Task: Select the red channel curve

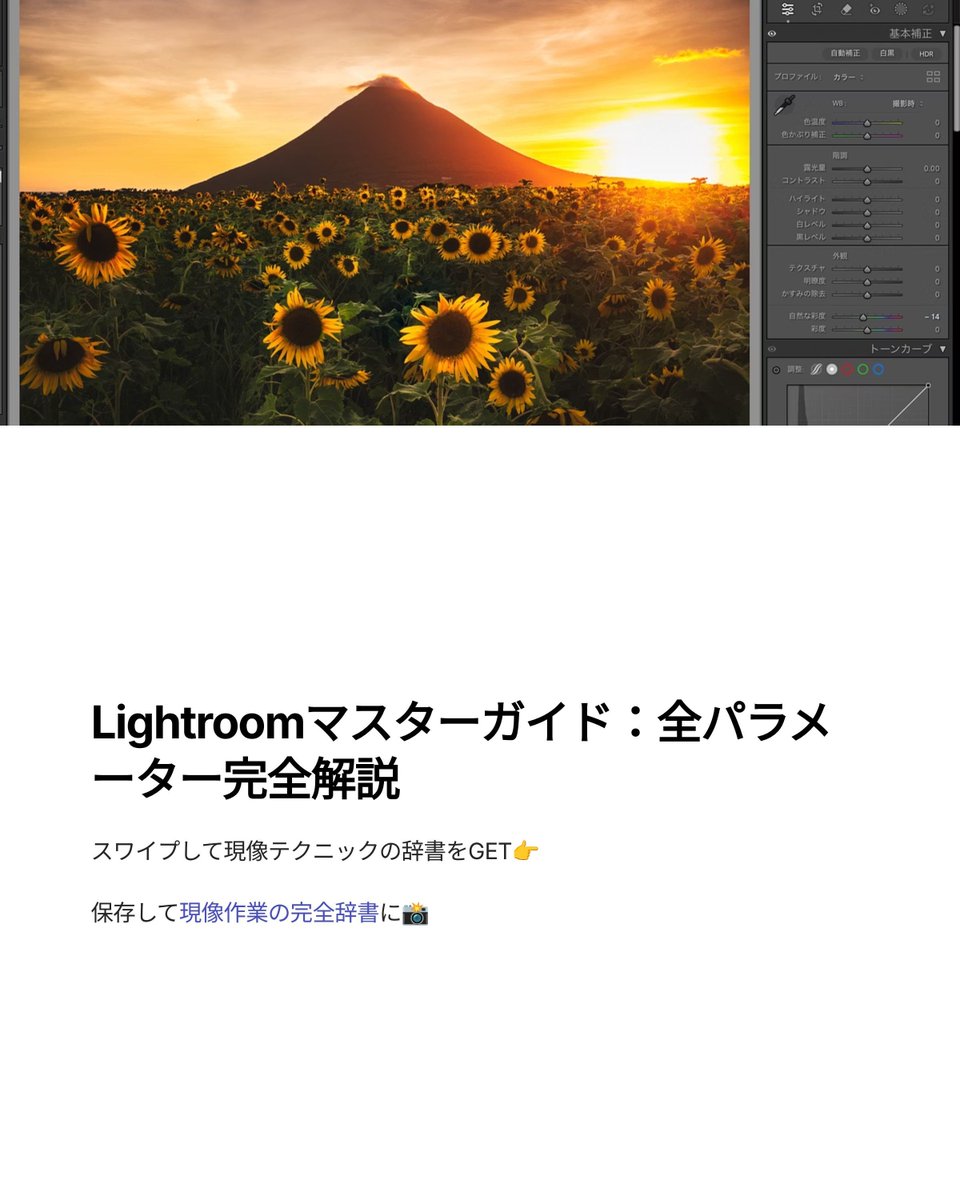Action: pos(847,369)
